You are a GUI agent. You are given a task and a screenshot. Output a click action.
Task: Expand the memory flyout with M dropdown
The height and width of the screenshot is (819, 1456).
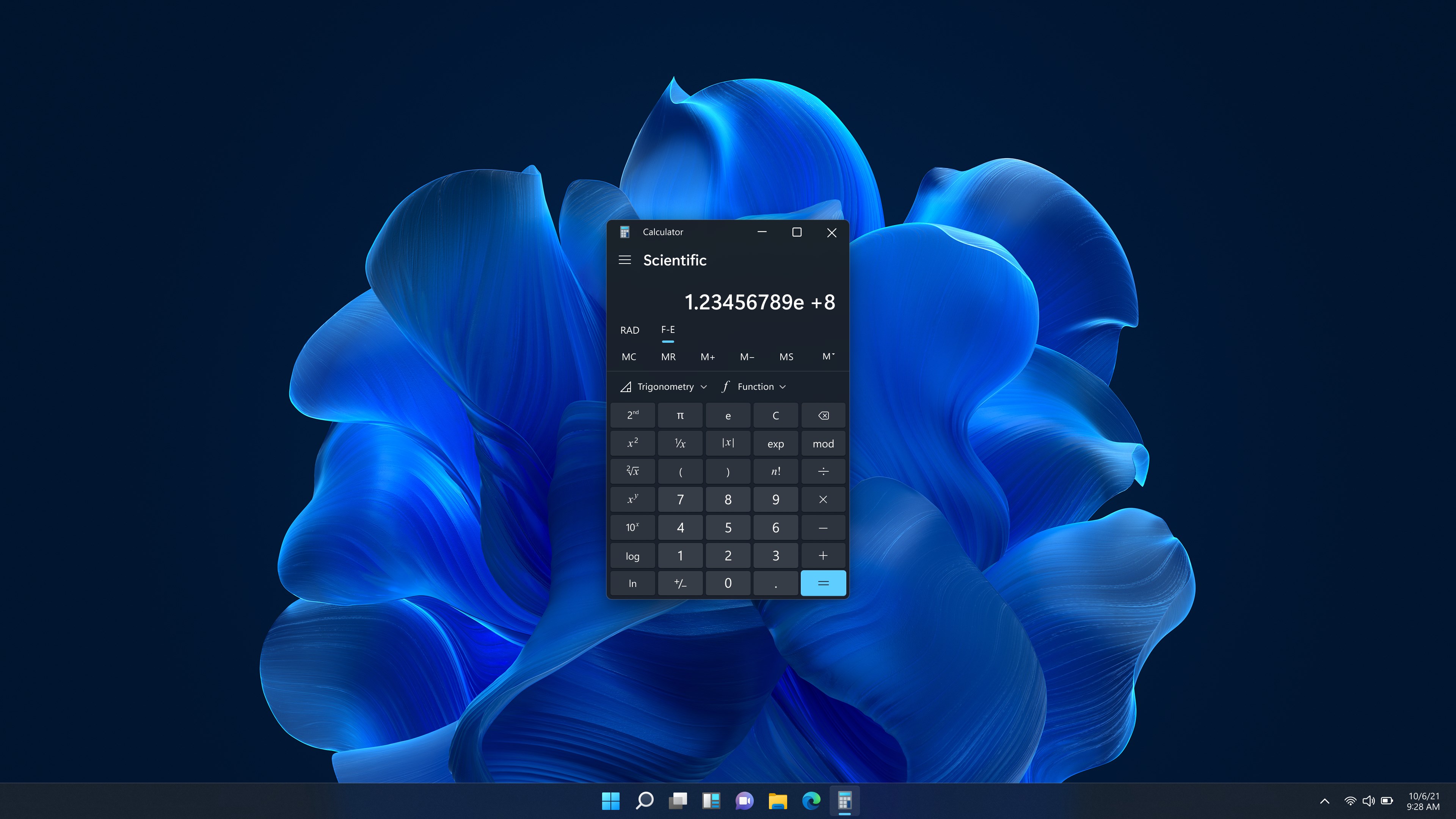pos(828,356)
